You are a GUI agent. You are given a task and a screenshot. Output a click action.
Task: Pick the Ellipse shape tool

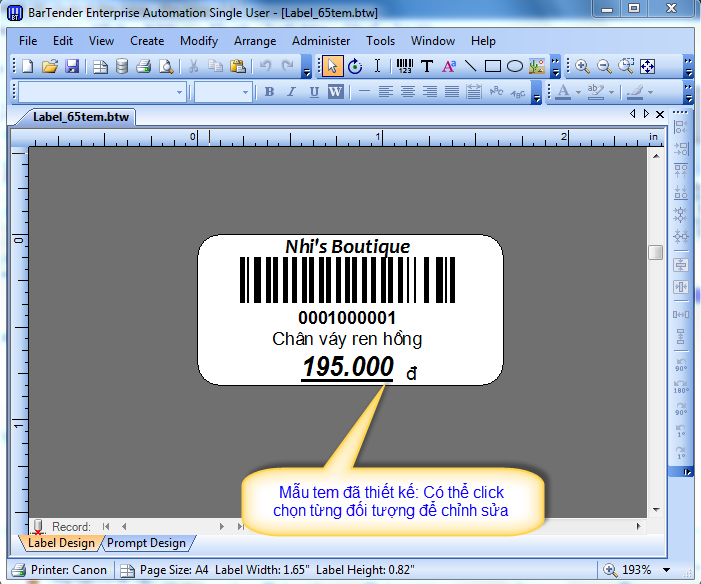[514, 66]
